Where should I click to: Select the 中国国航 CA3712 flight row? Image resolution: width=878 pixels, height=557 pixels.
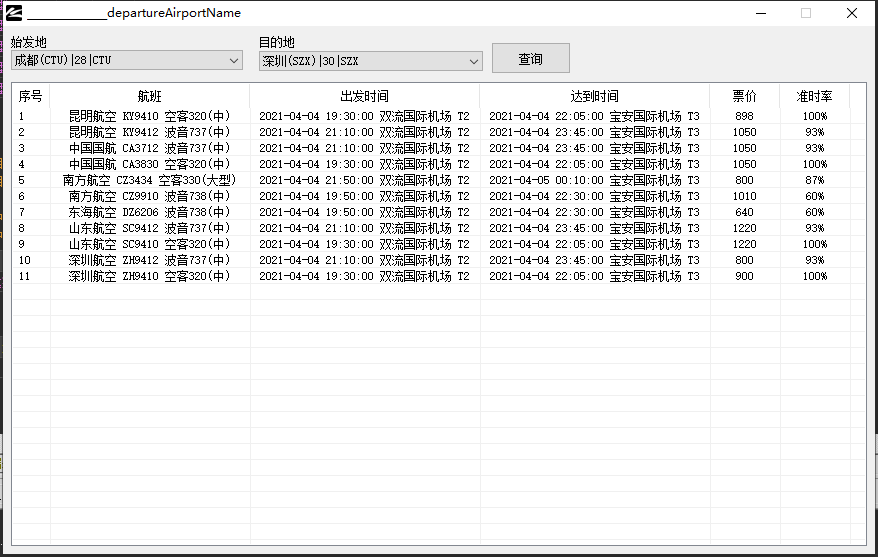point(149,148)
